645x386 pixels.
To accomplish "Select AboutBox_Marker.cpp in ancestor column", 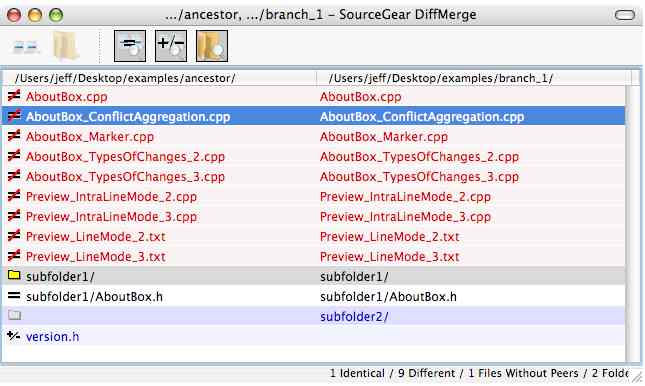I will (90, 137).
